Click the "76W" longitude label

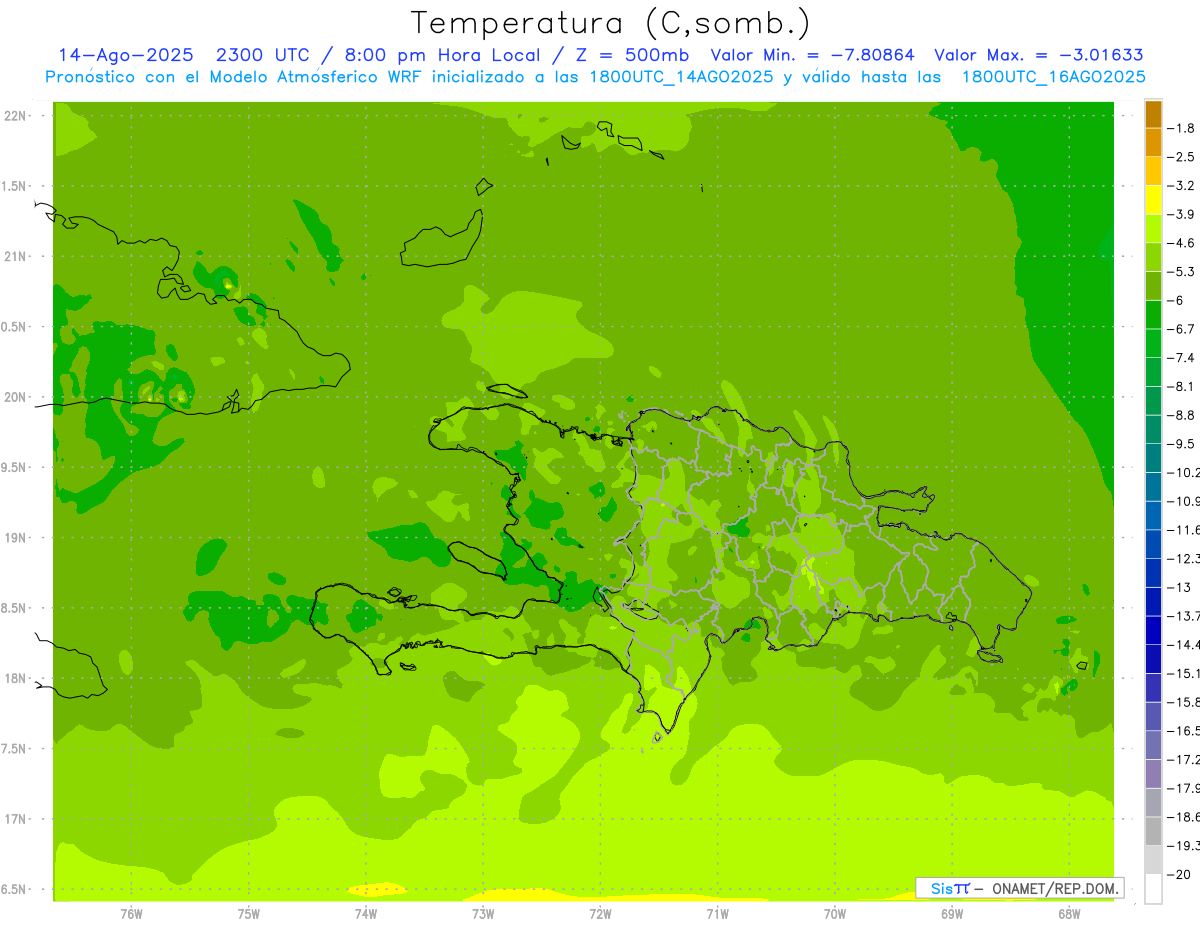(131, 913)
